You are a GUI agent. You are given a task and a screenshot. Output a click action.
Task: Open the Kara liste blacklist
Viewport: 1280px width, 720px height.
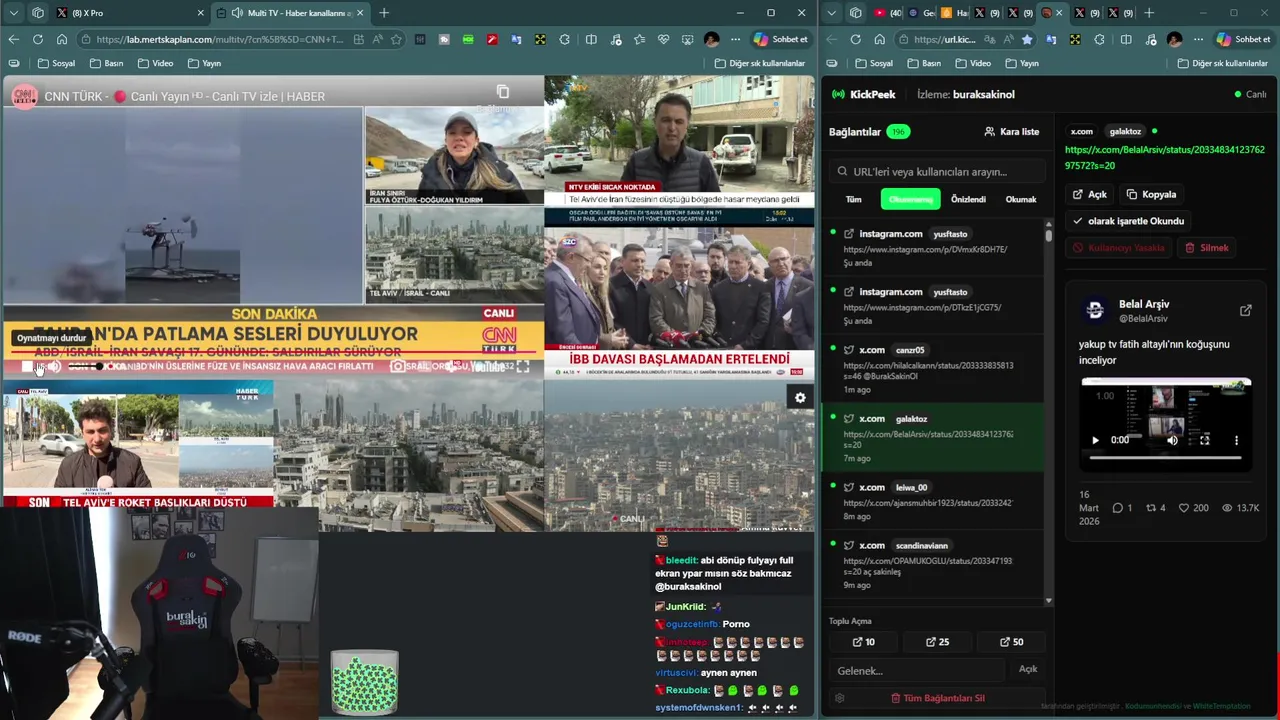point(1012,132)
